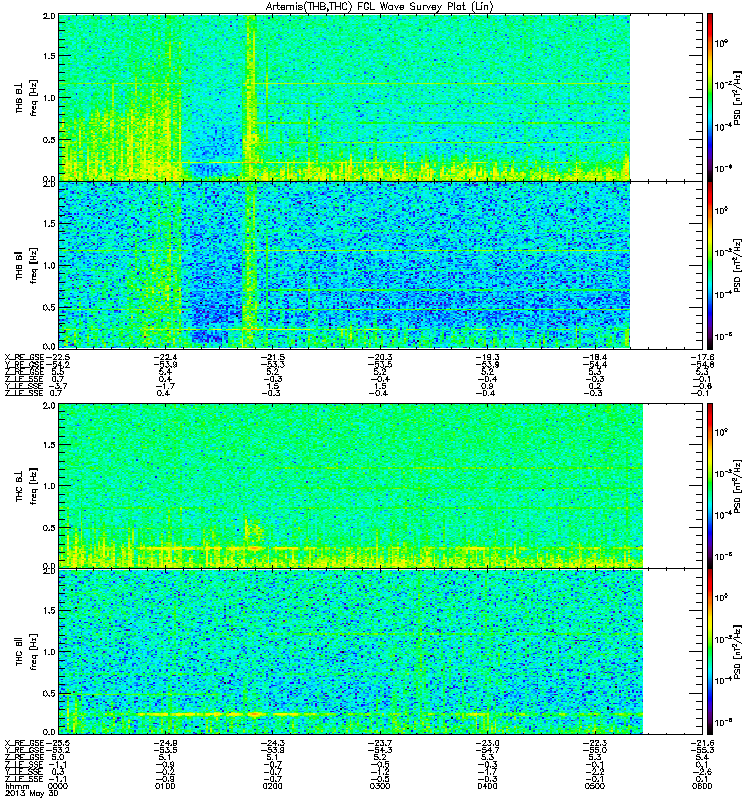Click the X_RE_GSE label under THB panels
The height and width of the screenshot is (800, 750).
click(x=24, y=357)
